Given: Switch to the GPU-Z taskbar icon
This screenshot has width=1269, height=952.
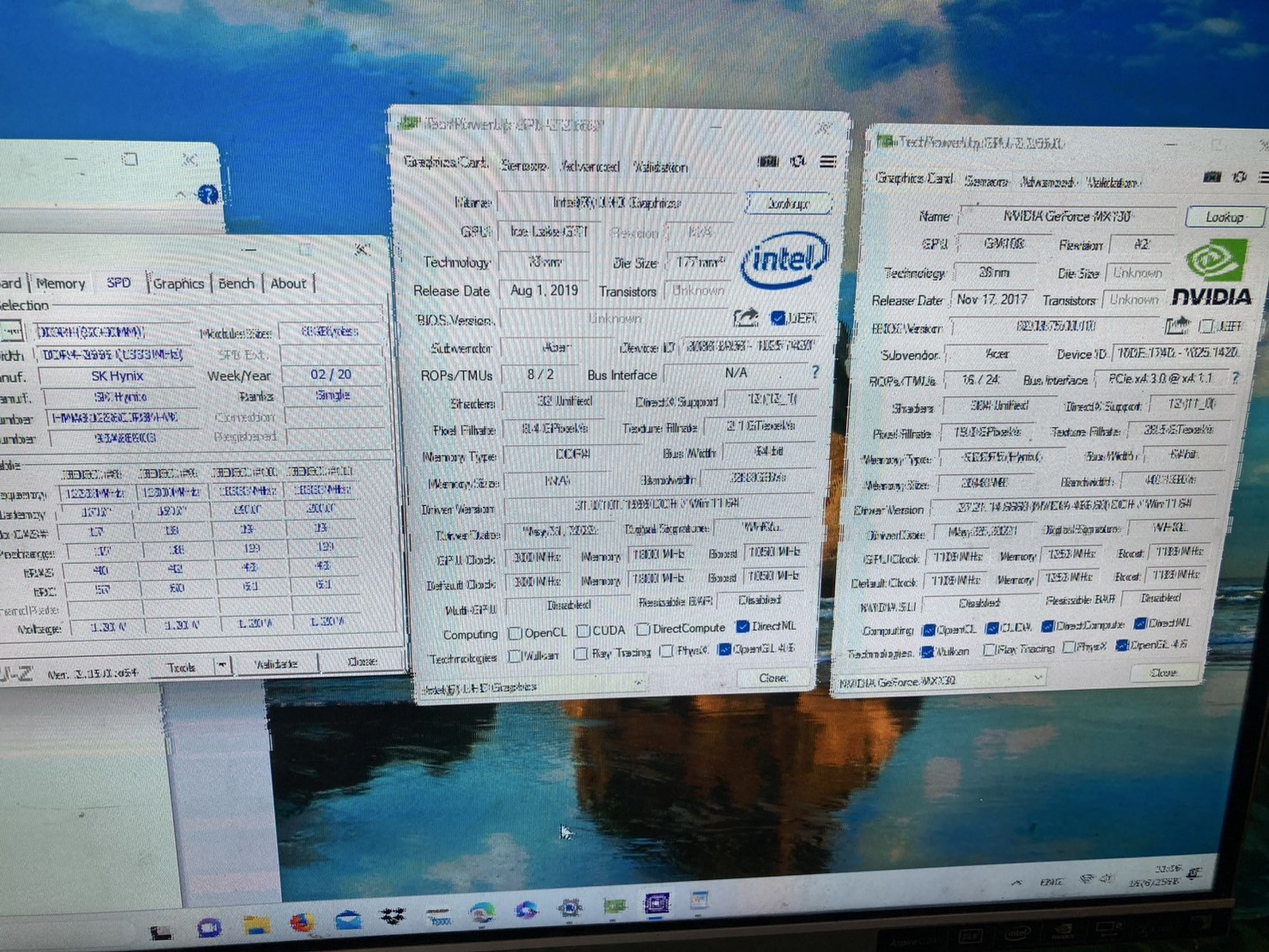Looking at the screenshot, I should [x=614, y=906].
